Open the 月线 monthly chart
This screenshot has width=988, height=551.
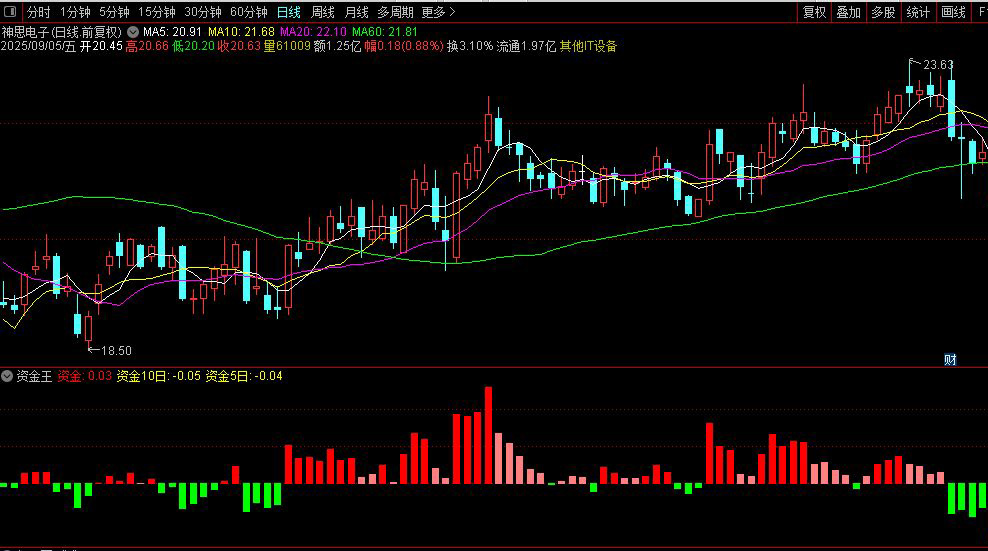coord(356,12)
